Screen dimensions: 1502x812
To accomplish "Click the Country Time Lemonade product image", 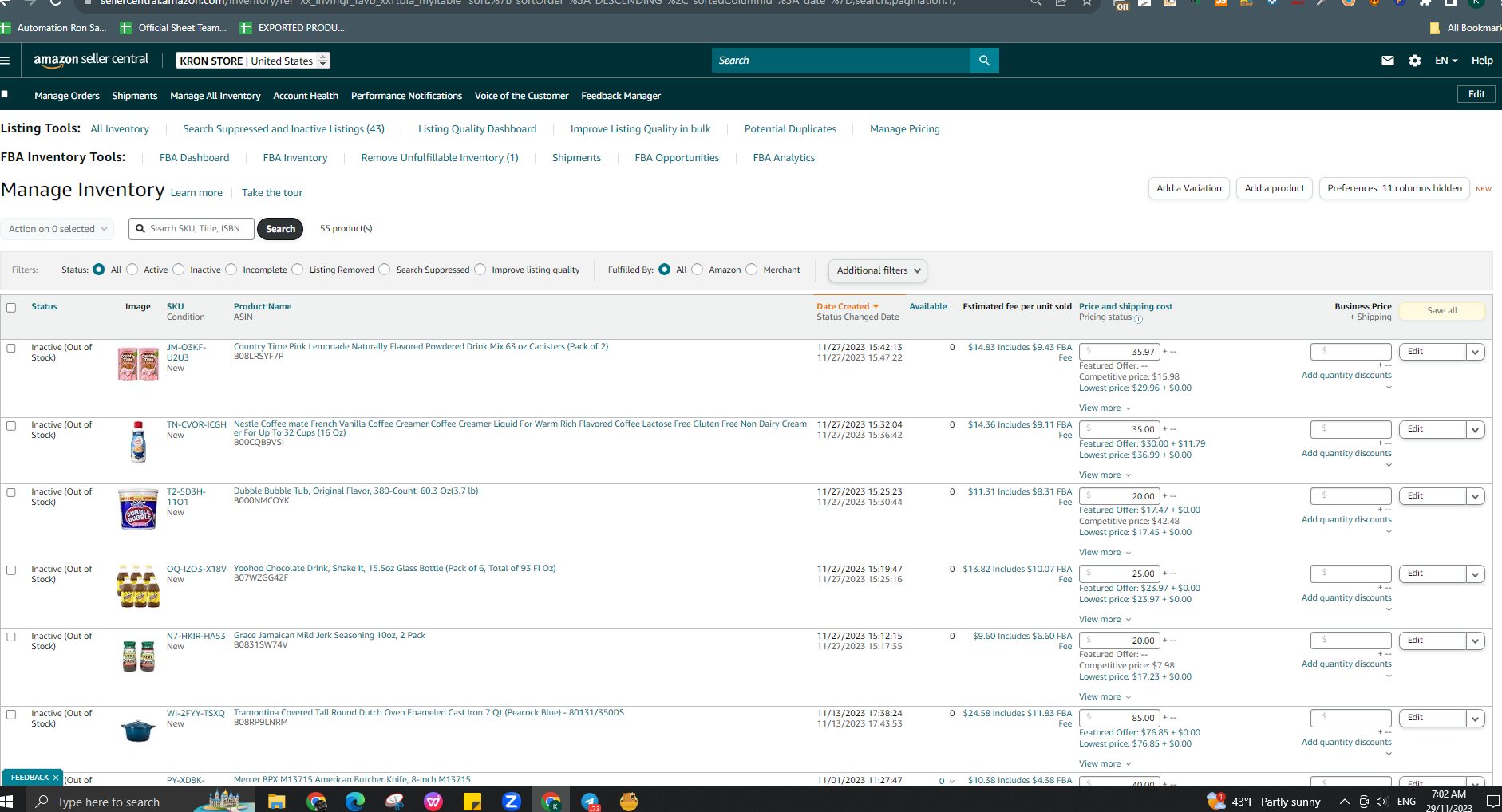I will click(138, 364).
